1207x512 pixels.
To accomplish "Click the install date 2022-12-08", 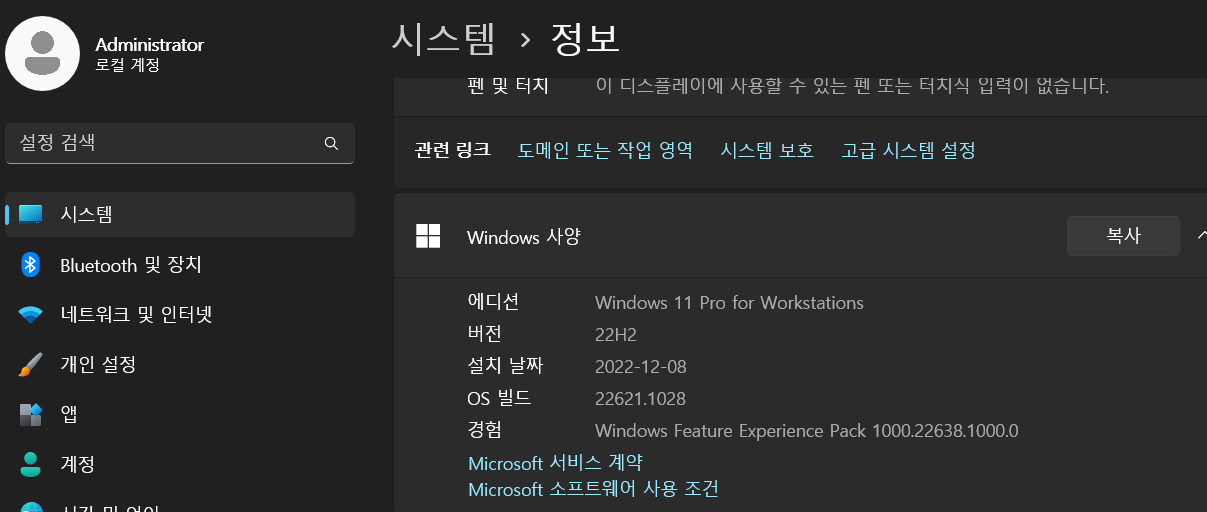I will point(641,366).
